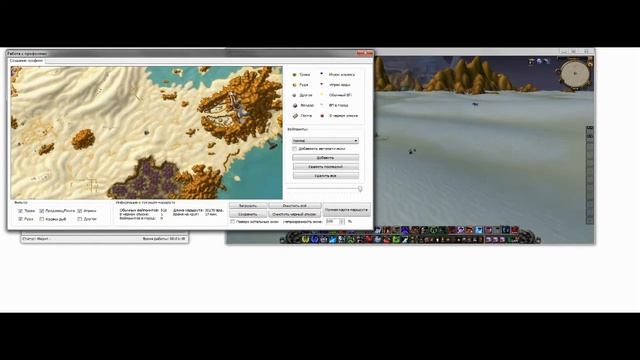Image resolution: width=640 pixels, height=360 pixels.
Task: Click the opacity field spinner arrows
Action: (x=342, y=222)
